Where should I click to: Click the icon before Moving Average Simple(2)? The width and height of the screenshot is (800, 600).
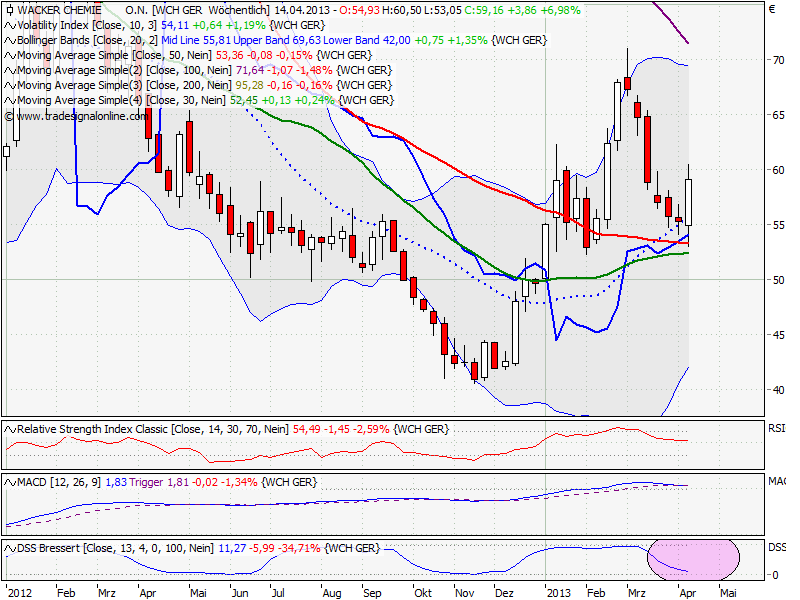[10, 70]
